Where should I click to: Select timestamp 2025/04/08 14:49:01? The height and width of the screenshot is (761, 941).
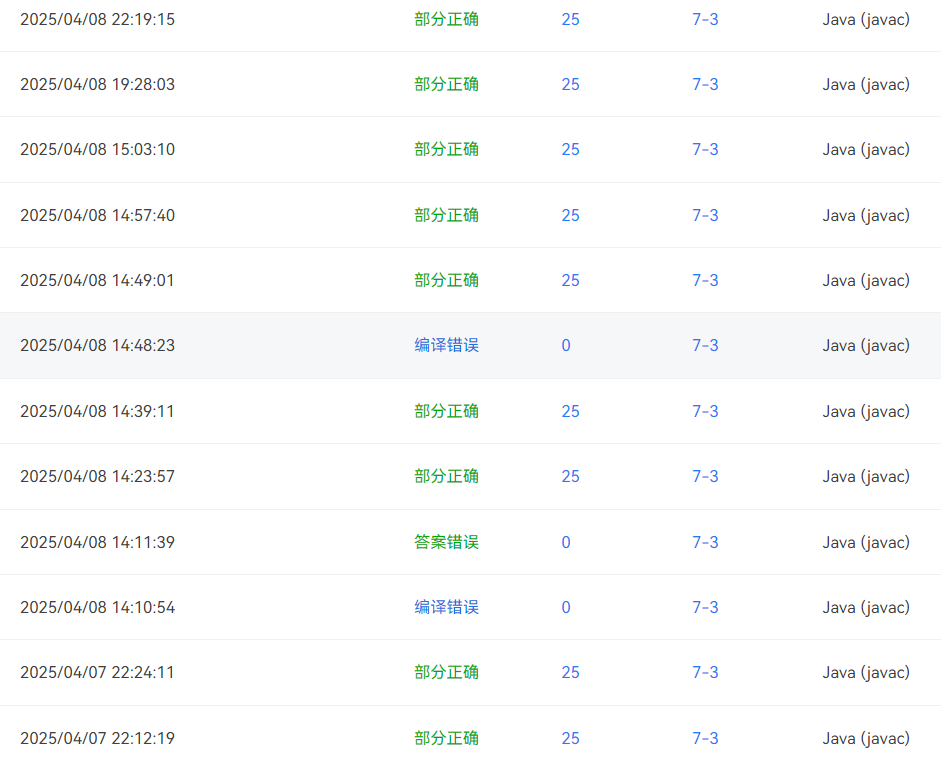[97, 280]
